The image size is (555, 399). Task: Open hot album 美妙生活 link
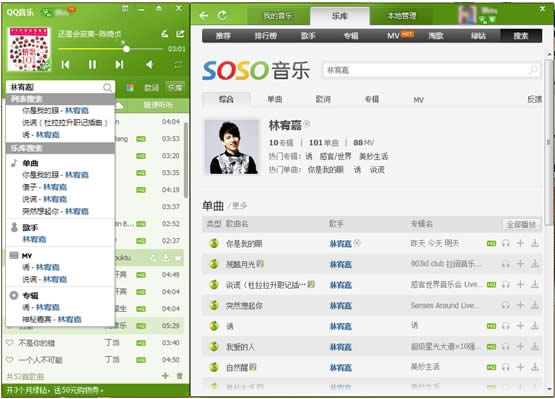click(373, 156)
